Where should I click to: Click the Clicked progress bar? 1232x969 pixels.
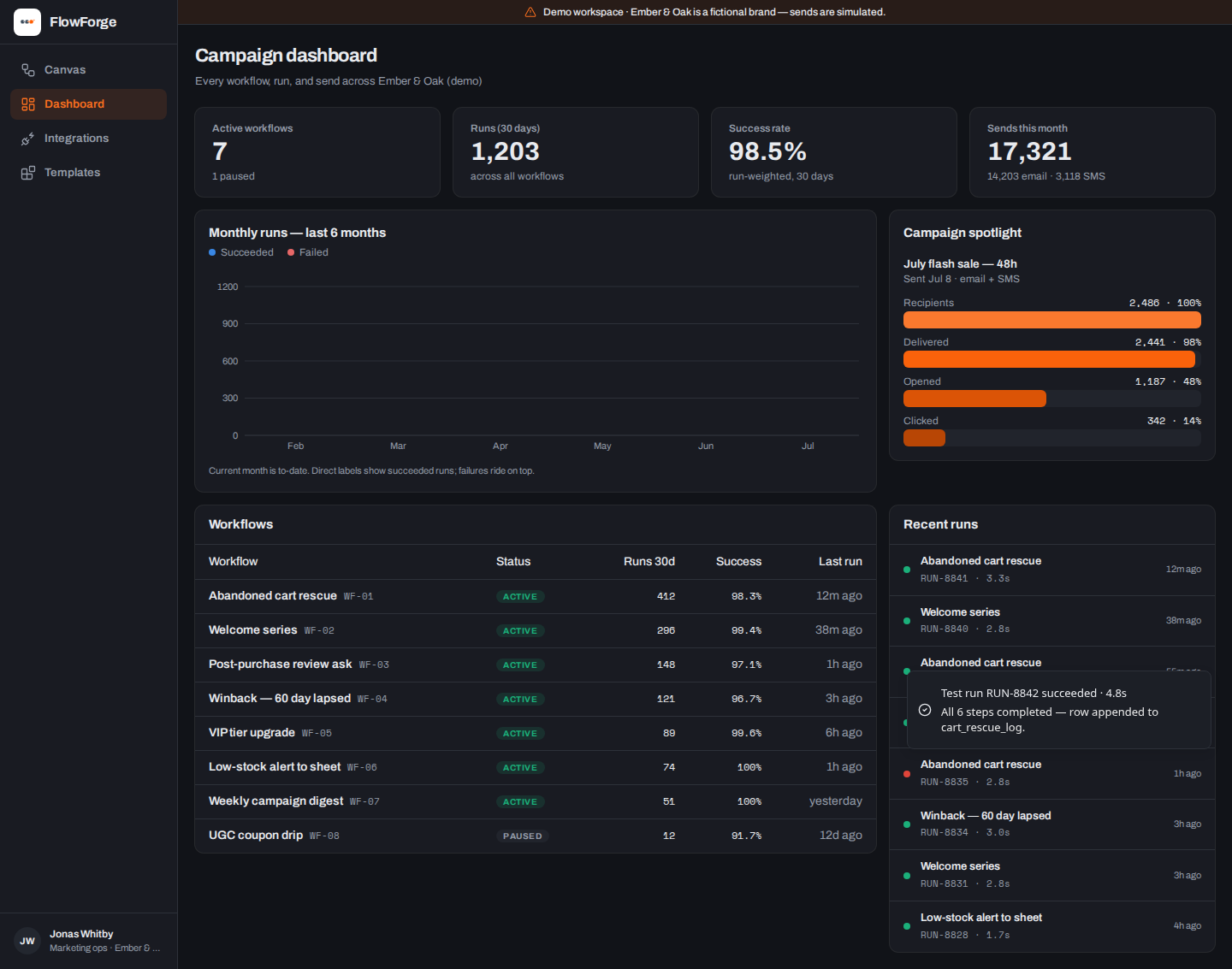1052,438
